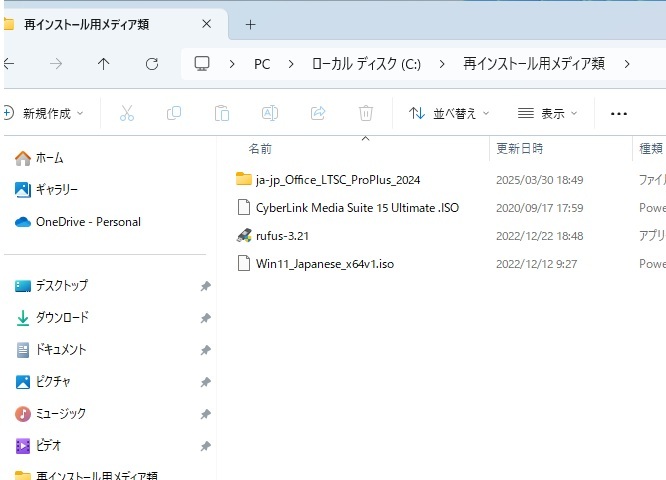Sort by the 種類 column header
Screen dimensions: 666x480
(x=651, y=149)
